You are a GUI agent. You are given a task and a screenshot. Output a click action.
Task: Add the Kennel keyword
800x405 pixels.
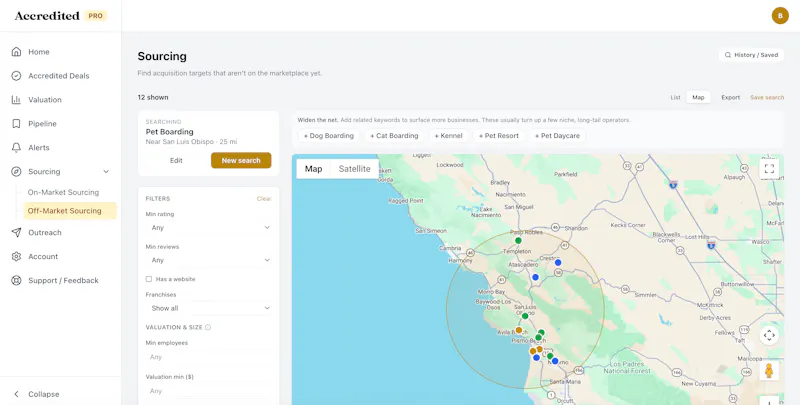point(448,136)
